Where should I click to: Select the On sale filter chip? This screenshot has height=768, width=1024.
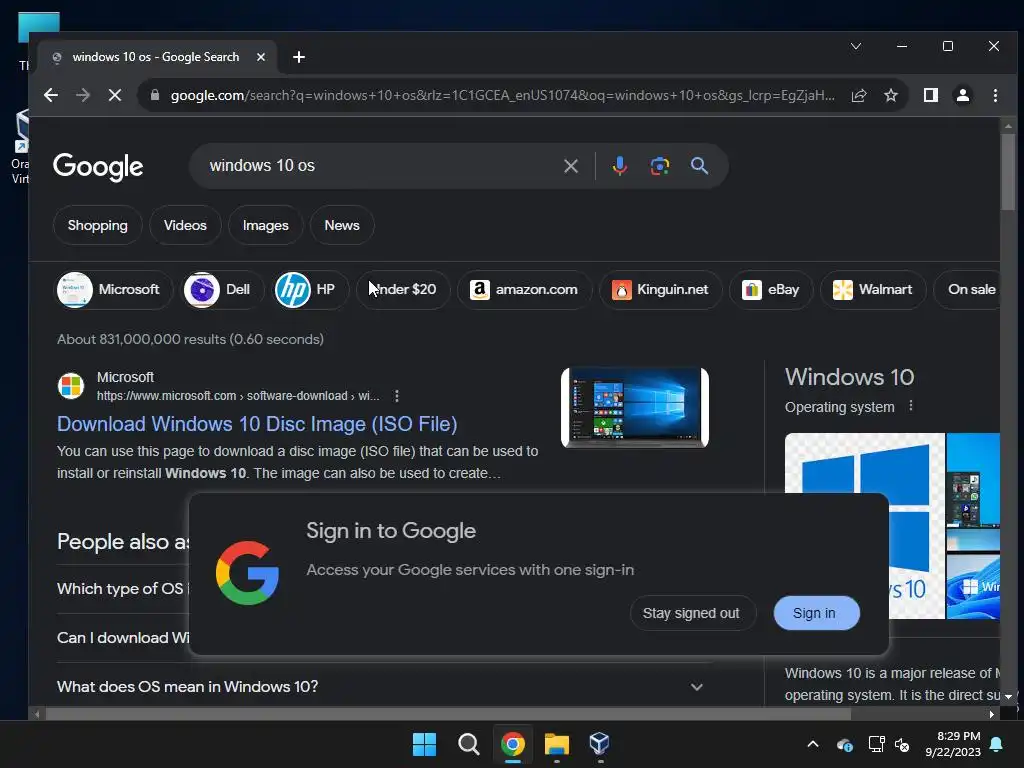968,289
